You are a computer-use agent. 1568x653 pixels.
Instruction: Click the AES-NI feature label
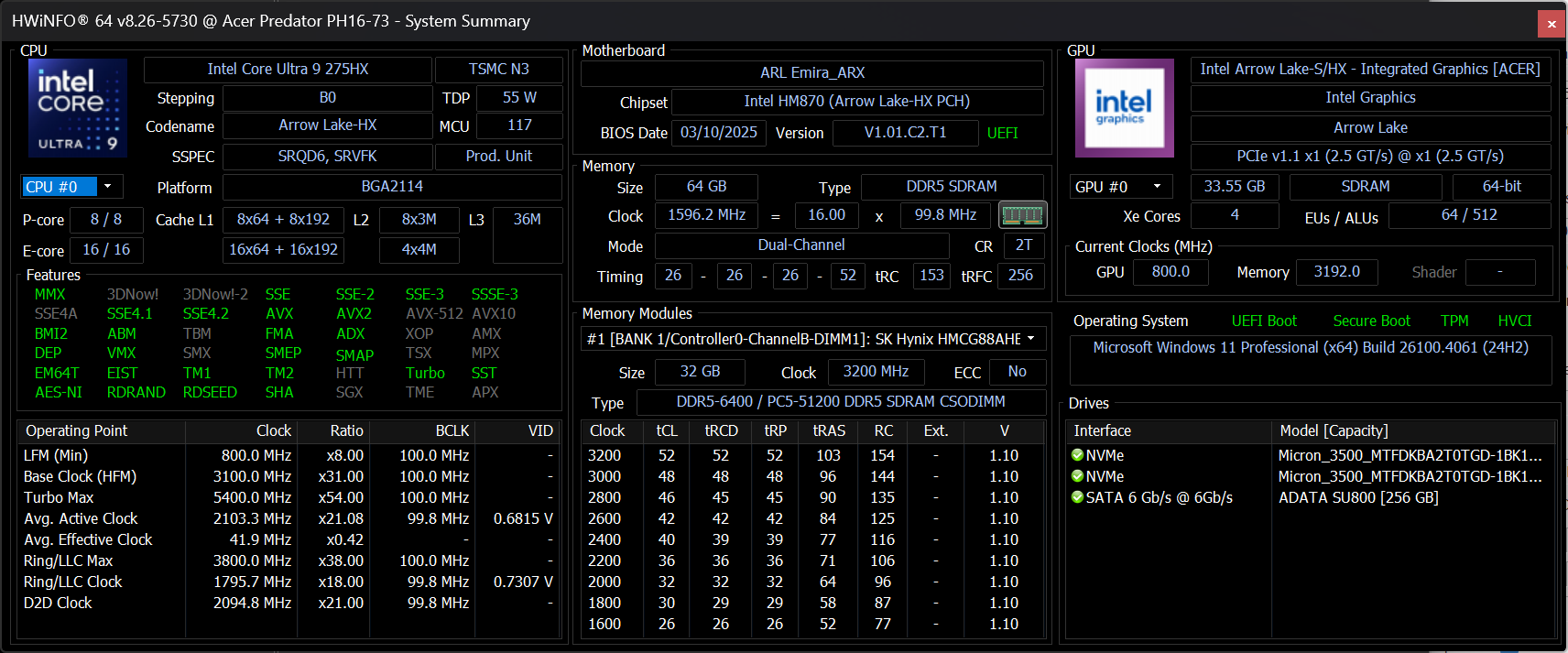[x=59, y=393]
